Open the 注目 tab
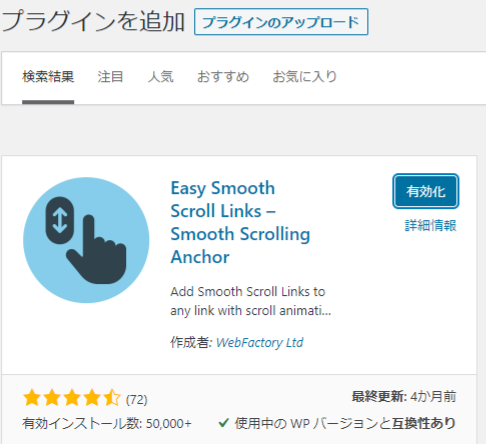This screenshot has height=444, width=486. click(110, 77)
